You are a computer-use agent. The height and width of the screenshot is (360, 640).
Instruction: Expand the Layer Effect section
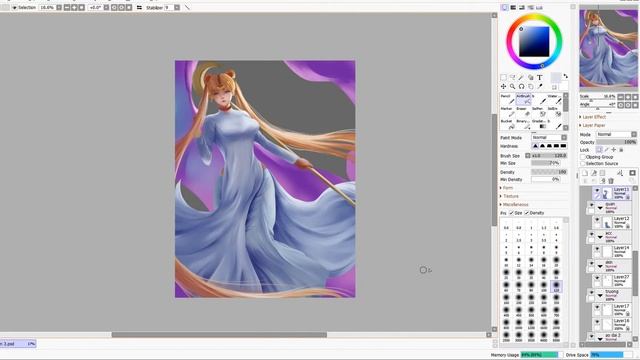pos(593,117)
